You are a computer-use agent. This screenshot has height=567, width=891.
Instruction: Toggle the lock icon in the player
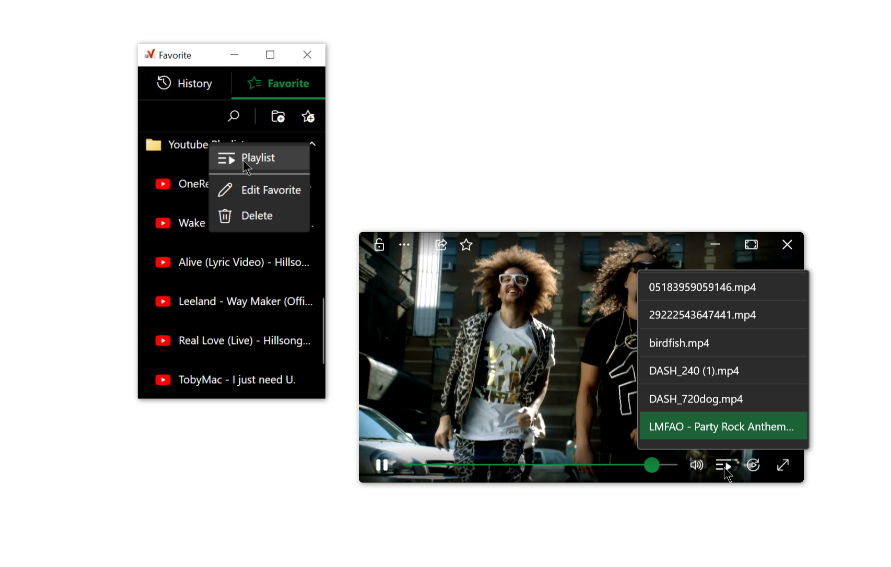coord(379,245)
